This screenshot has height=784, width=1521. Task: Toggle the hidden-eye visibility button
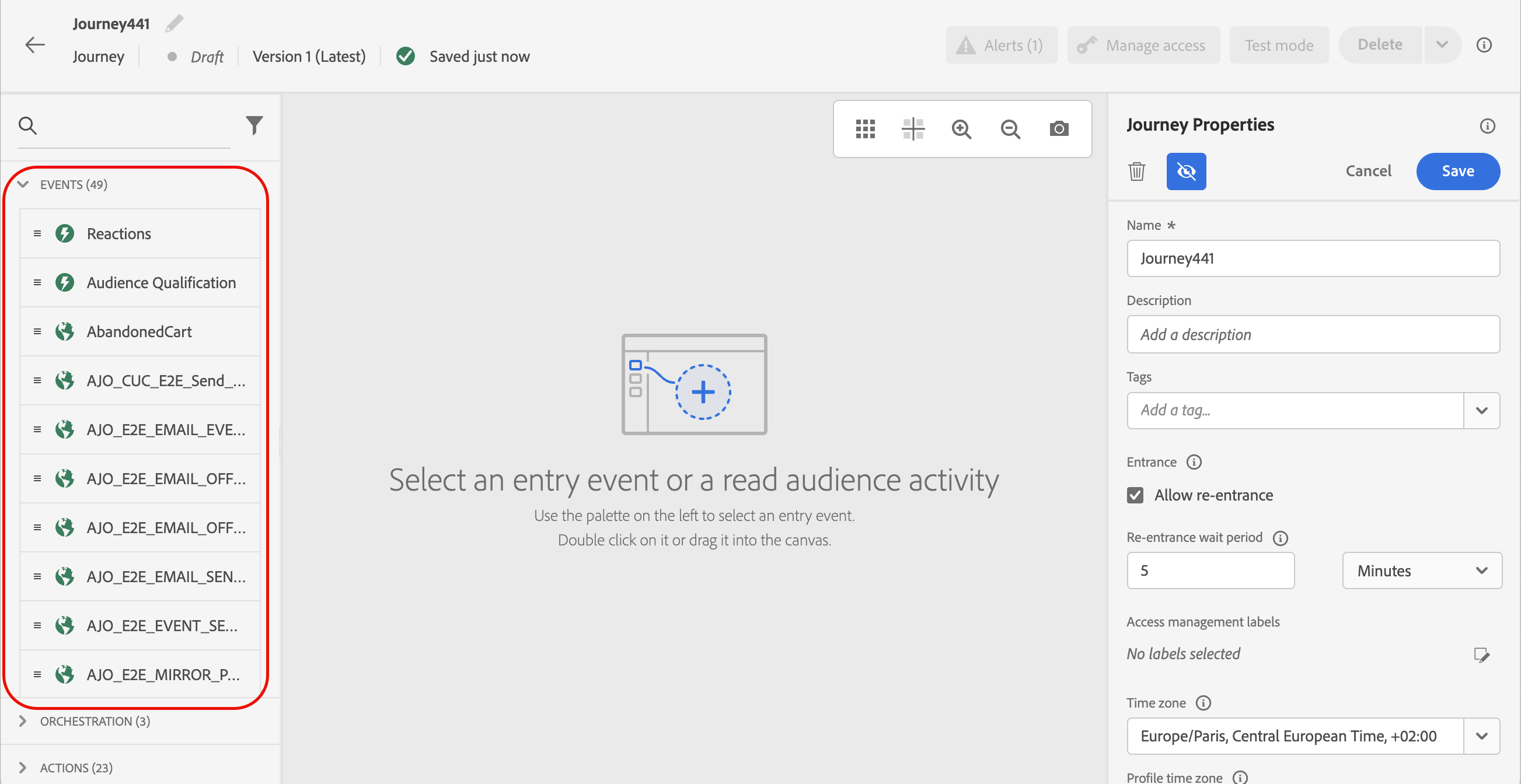[x=1185, y=171]
